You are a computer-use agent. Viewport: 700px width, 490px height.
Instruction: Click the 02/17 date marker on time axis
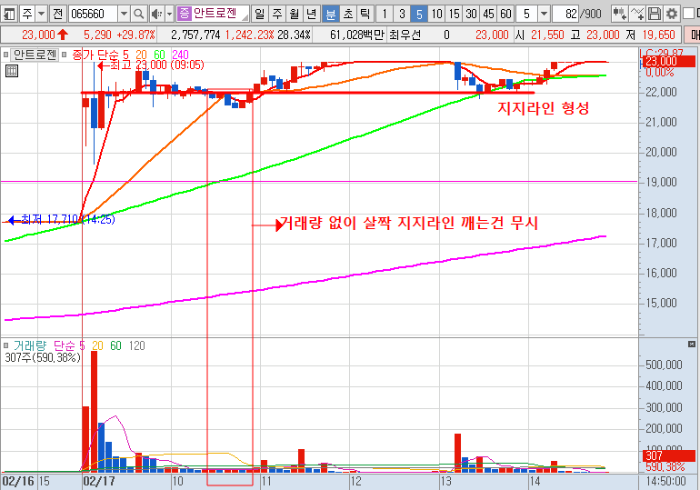pyautogui.click(x=99, y=482)
